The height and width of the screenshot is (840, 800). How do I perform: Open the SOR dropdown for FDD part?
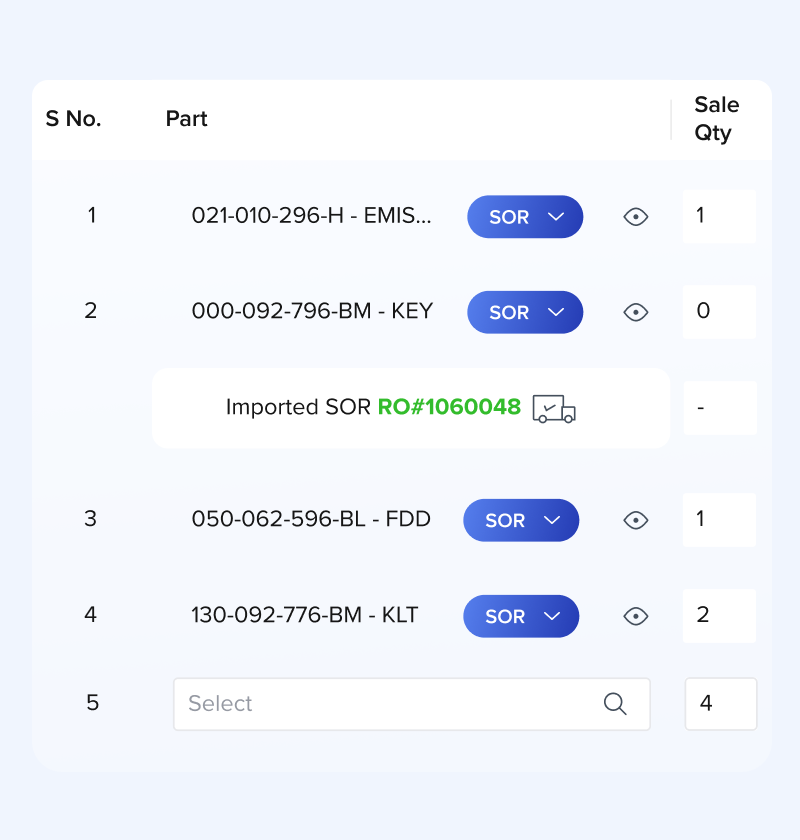tap(521, 520)
